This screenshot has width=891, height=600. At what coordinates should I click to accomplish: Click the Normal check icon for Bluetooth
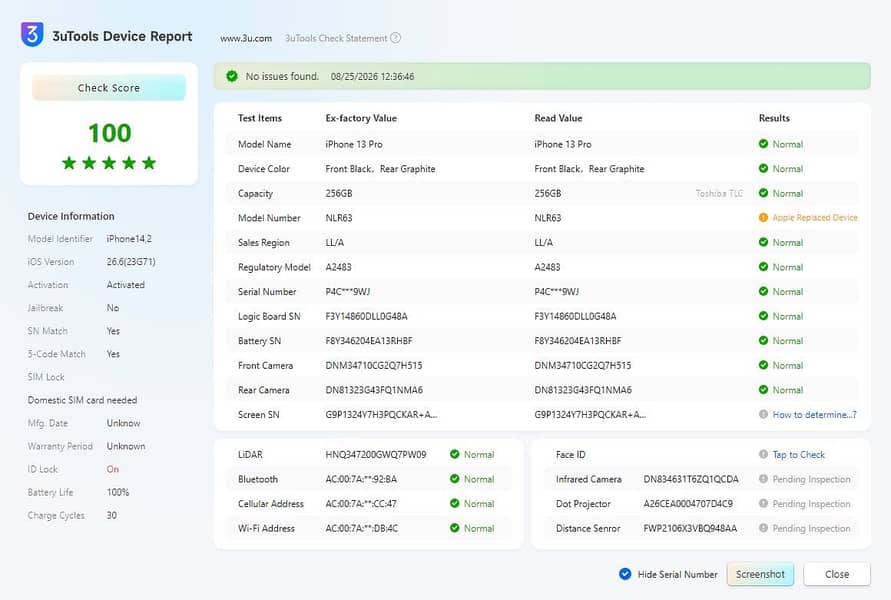455,478
